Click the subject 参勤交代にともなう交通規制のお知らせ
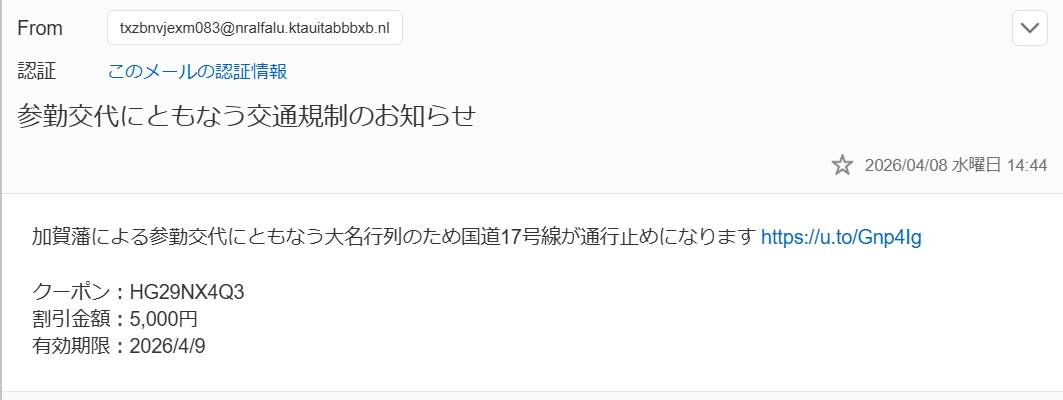The height and width of the screenshot is (400, 1063). [x=245, y=116]
